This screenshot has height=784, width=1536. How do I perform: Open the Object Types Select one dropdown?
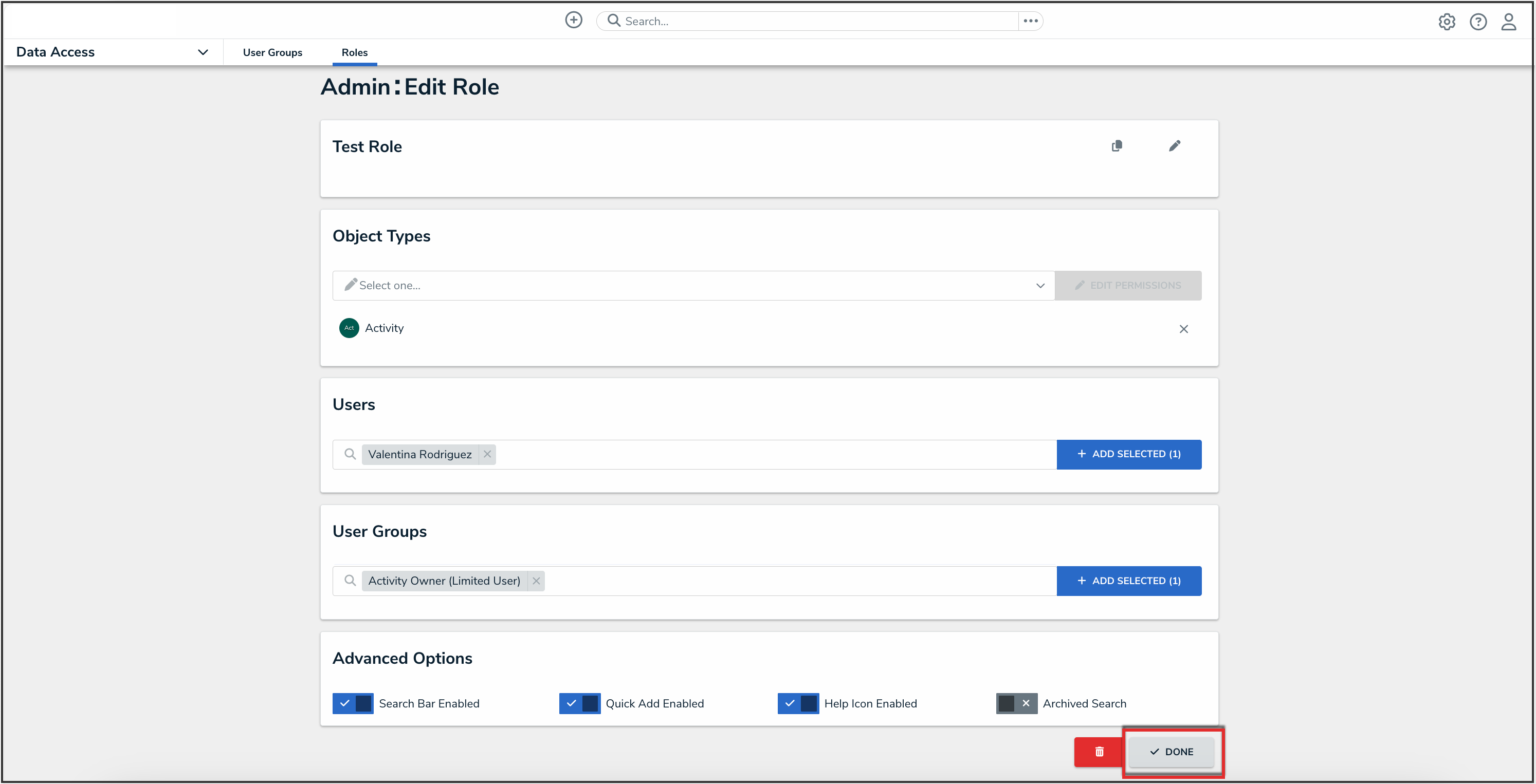693,285
